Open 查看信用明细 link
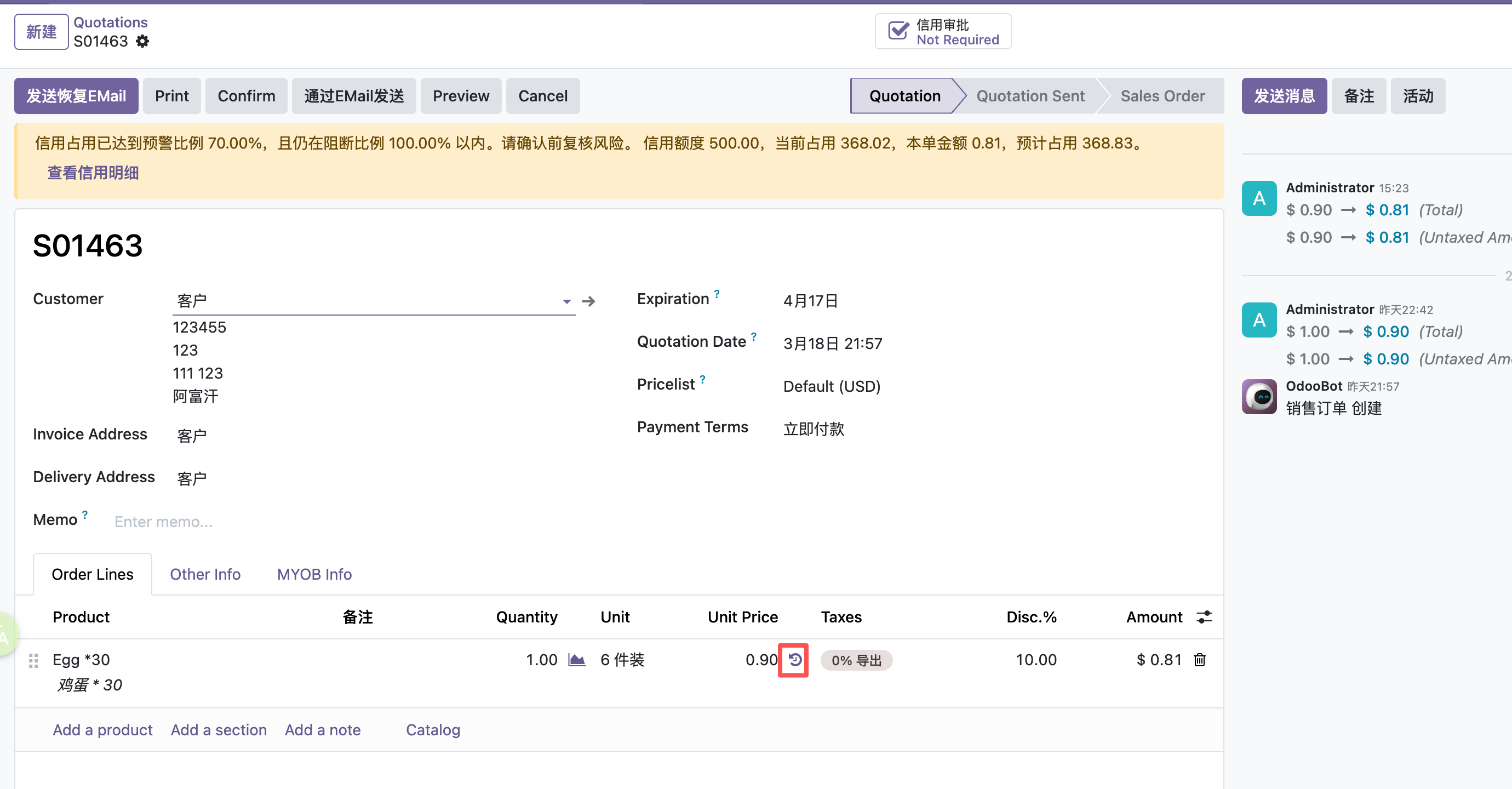This screenshot has width=1512, height=789. point(93,173)
